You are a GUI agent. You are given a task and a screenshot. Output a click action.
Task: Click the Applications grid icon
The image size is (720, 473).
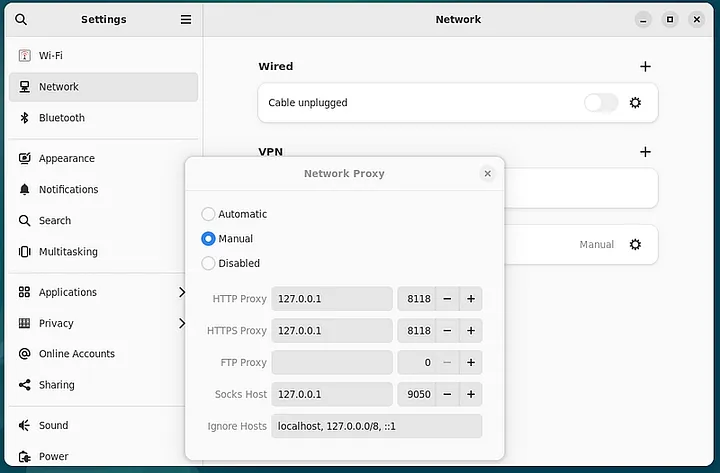pos(24,292)
